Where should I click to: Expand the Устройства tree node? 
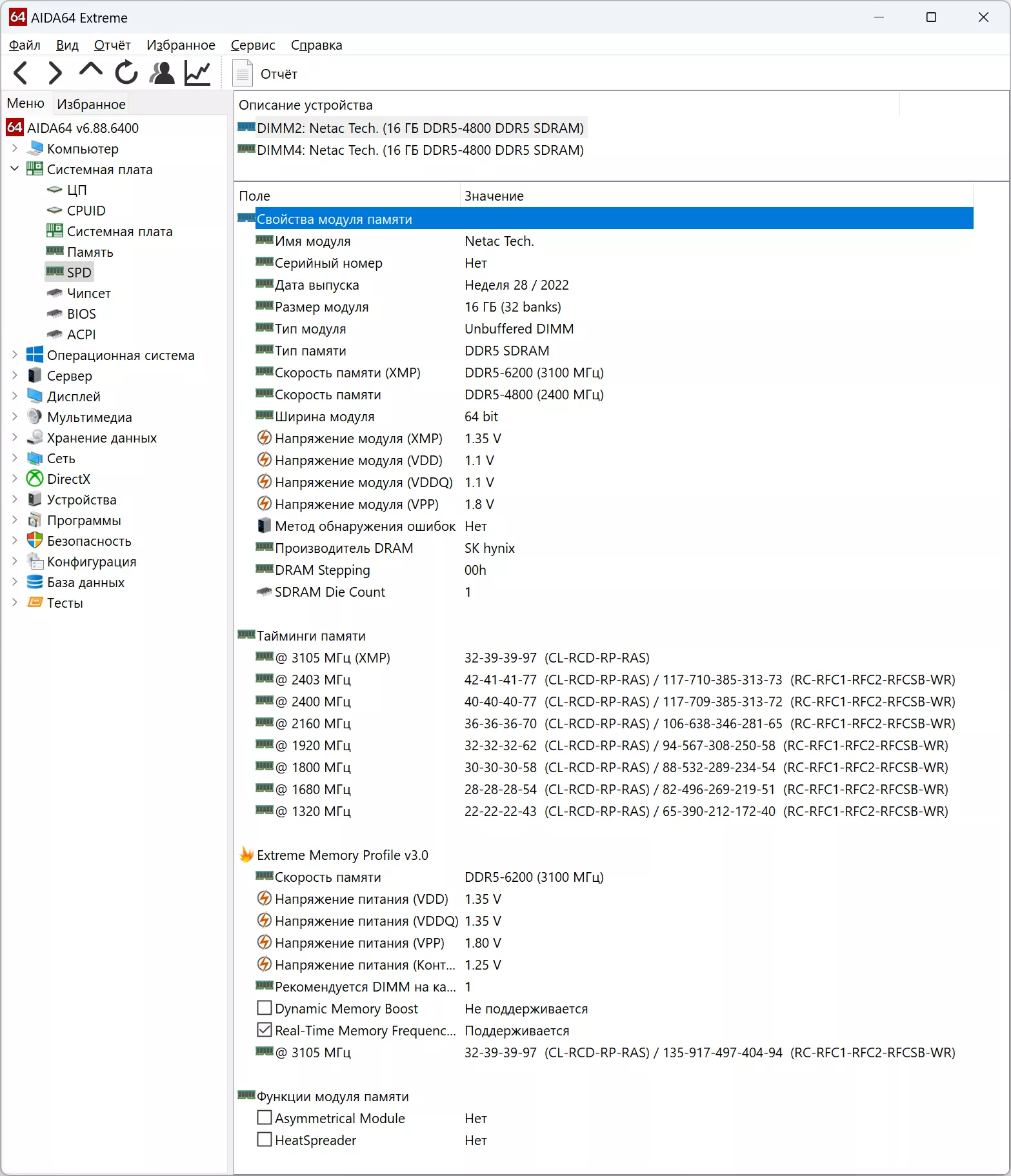tap(15, 499)
